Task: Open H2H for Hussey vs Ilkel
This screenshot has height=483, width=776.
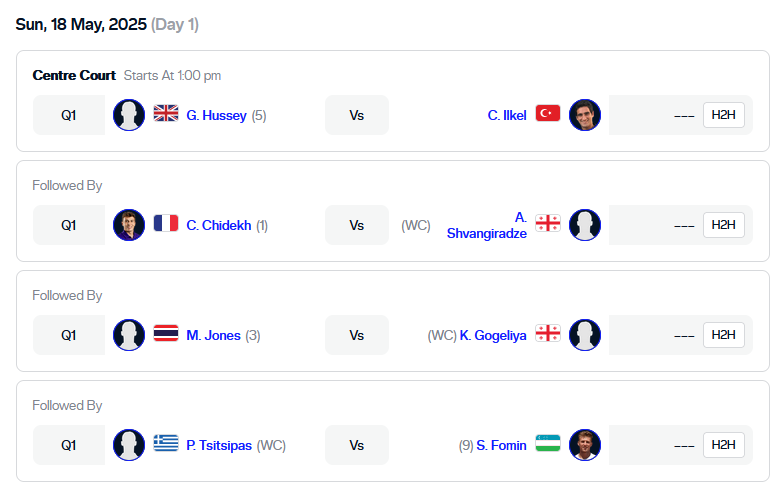Action: point(724,115)
